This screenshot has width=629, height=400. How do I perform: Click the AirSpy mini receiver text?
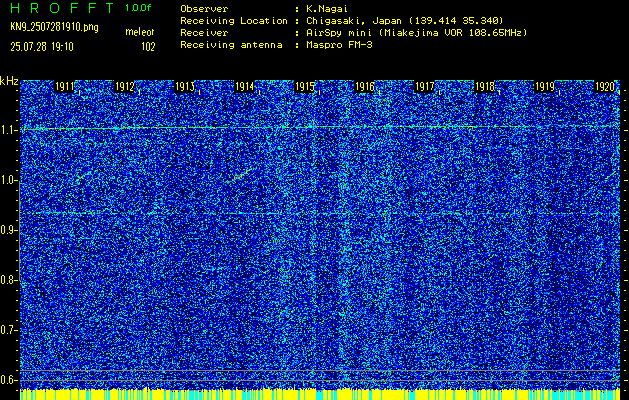(416, 33)
